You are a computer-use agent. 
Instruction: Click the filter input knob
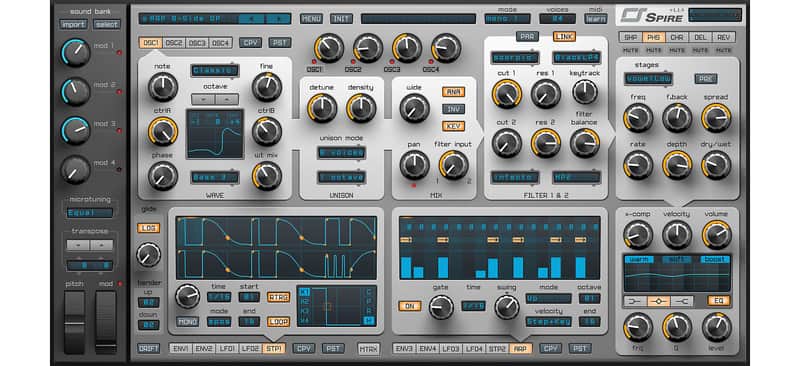pyautogui.click(x=454, y=165)
